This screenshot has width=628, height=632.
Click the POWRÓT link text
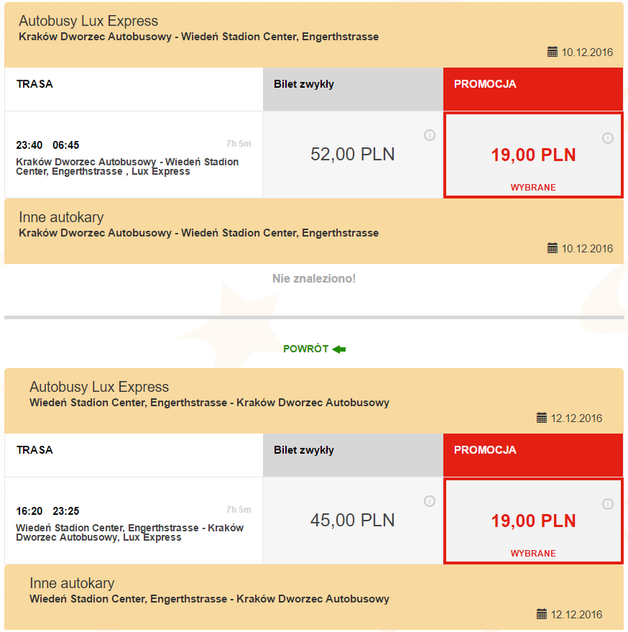pyautogui.click(x=305, y=349)
